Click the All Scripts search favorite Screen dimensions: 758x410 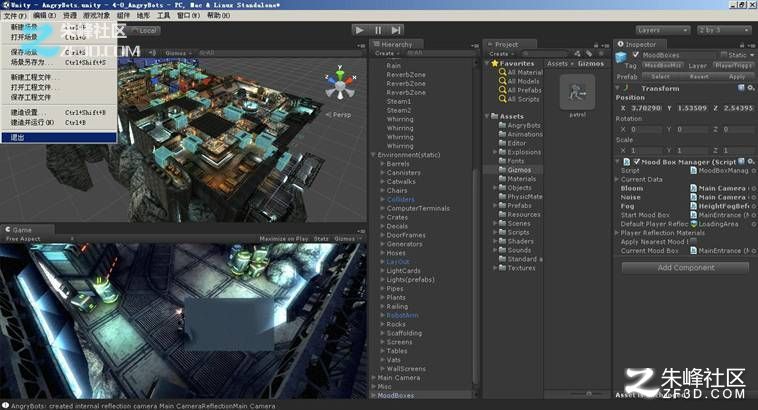click(x=519, y=99)
